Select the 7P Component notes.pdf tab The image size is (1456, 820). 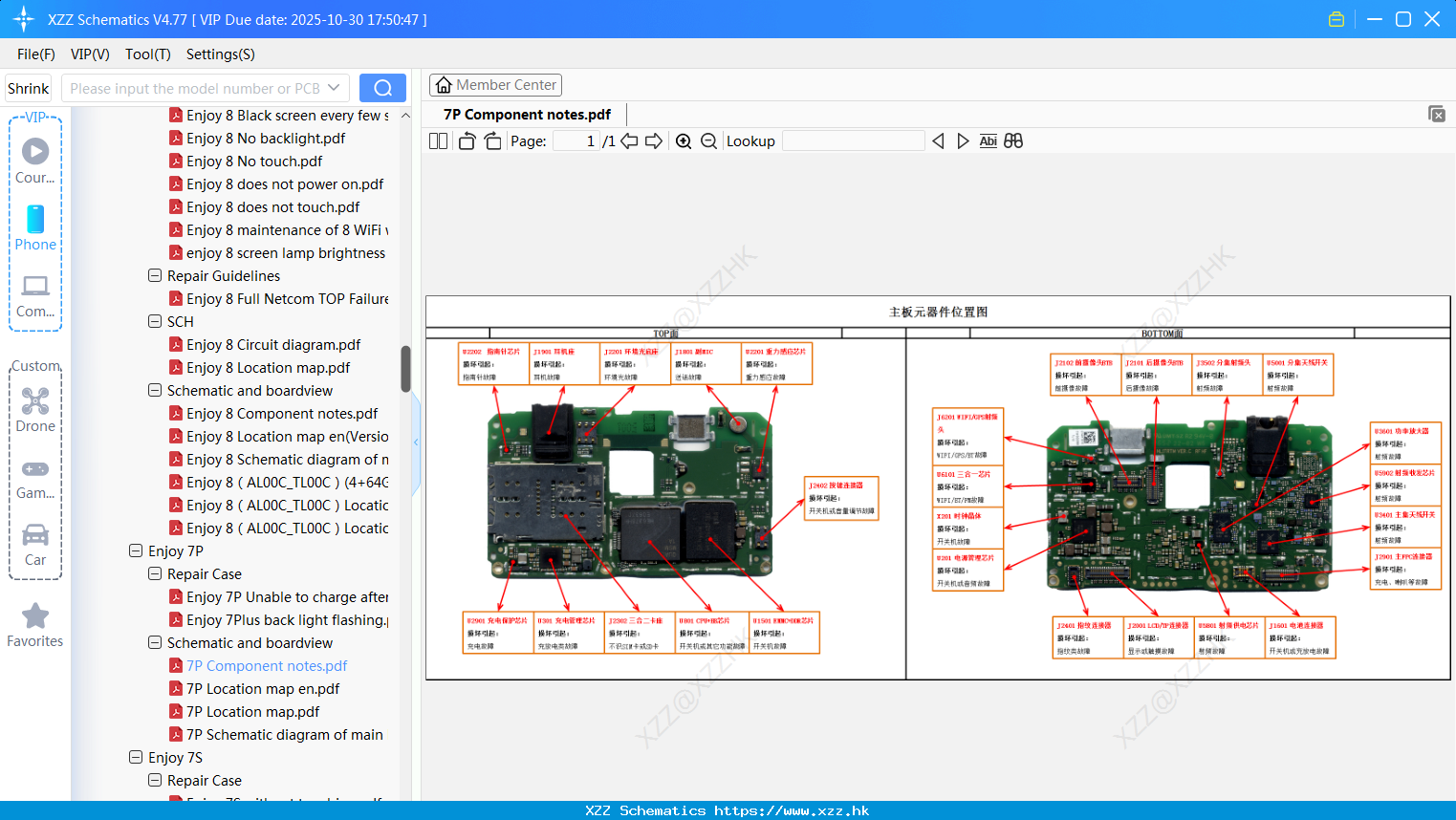528,115
